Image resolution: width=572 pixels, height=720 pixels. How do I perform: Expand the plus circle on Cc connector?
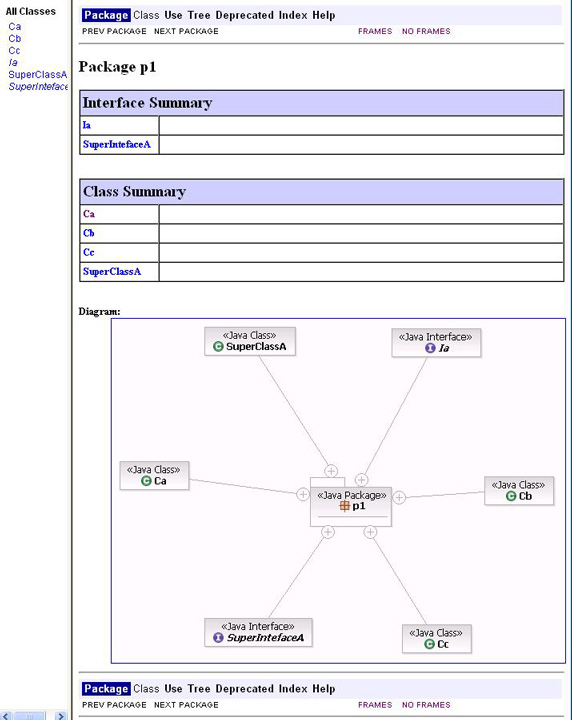click(x=370, y=532)
